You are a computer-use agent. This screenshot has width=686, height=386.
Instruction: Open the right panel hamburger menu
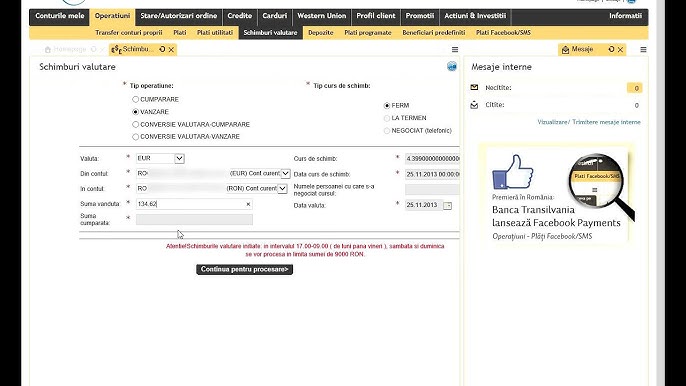(643, 50)
